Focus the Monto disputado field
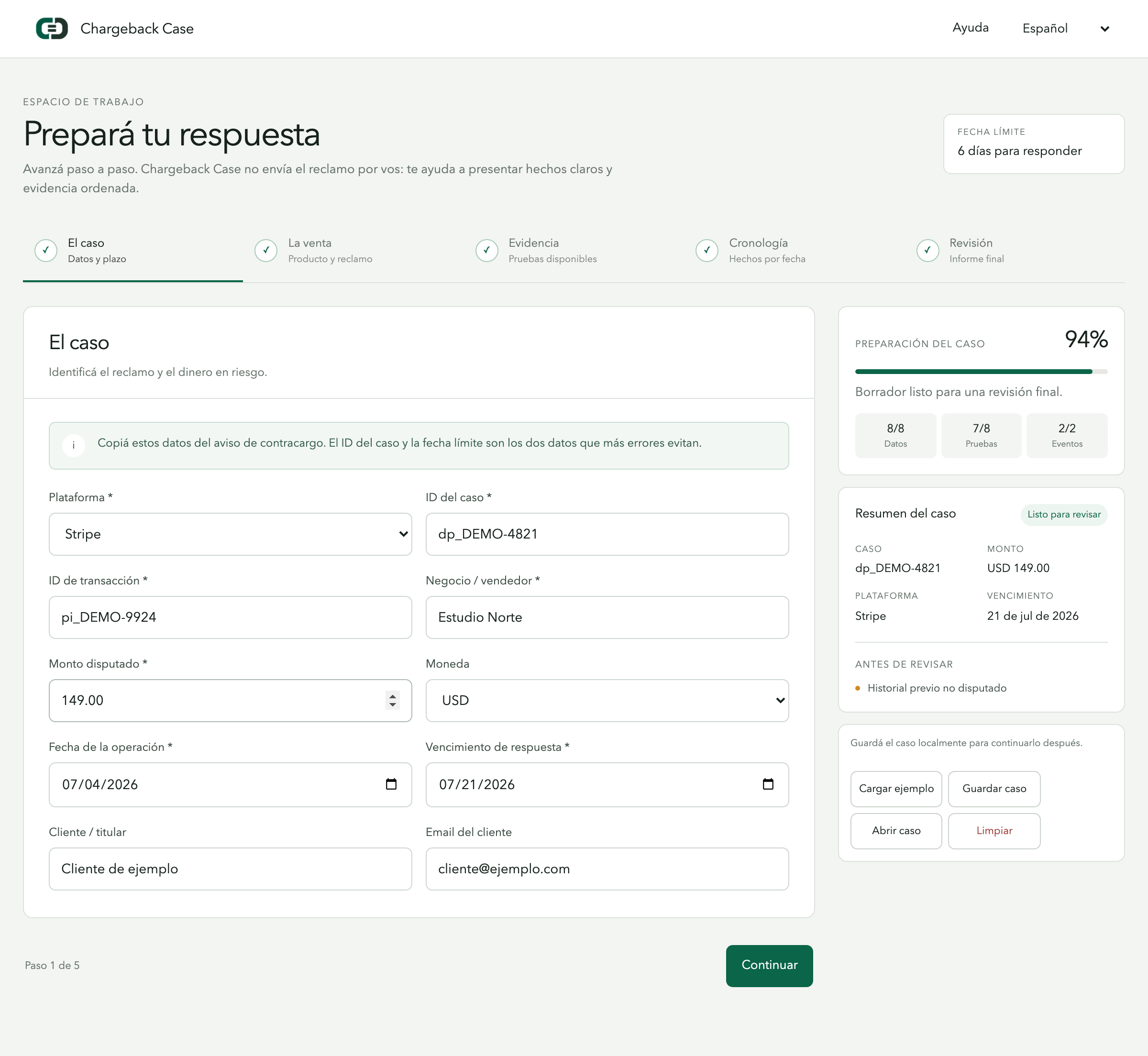Screen dimensions: 1148x1056 pos(230,700)
